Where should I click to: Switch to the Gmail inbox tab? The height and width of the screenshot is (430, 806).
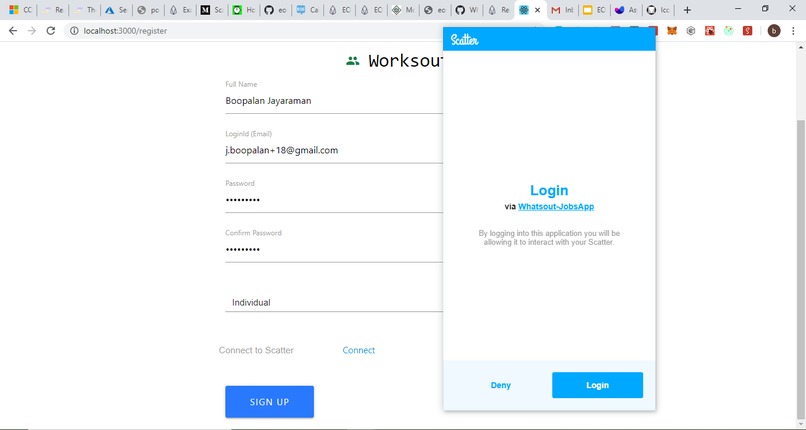pyautogui.click(x=562, y=10)
